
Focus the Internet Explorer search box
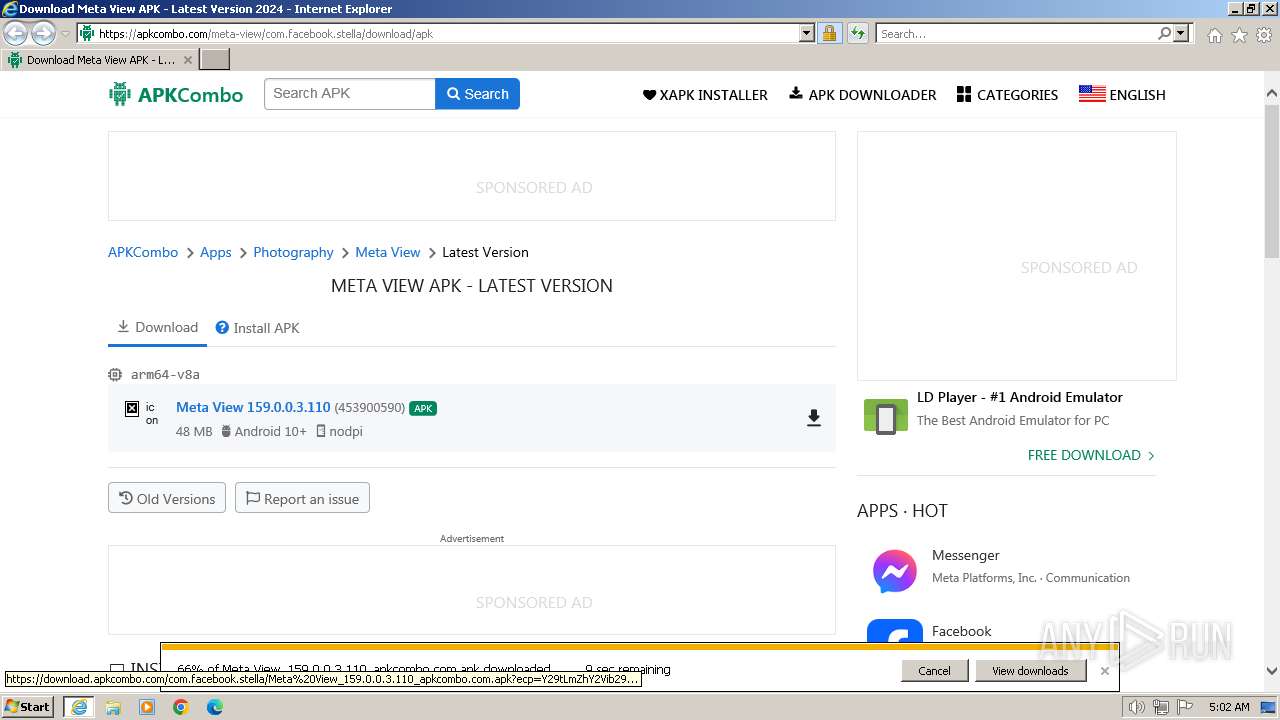pos(1015,34)
